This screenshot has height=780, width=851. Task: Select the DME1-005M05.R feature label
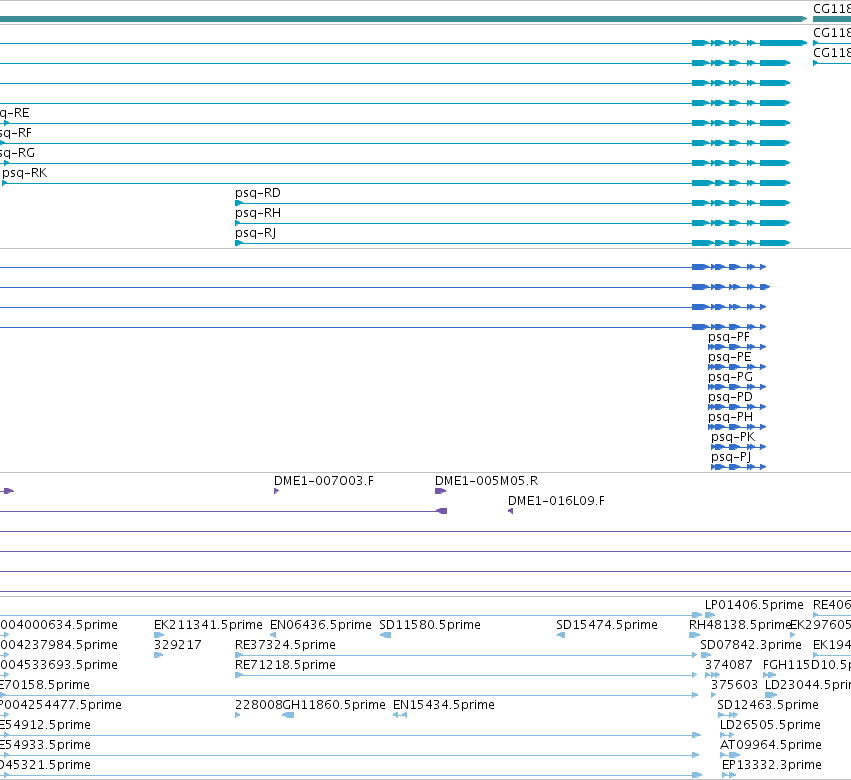(486, 481)
